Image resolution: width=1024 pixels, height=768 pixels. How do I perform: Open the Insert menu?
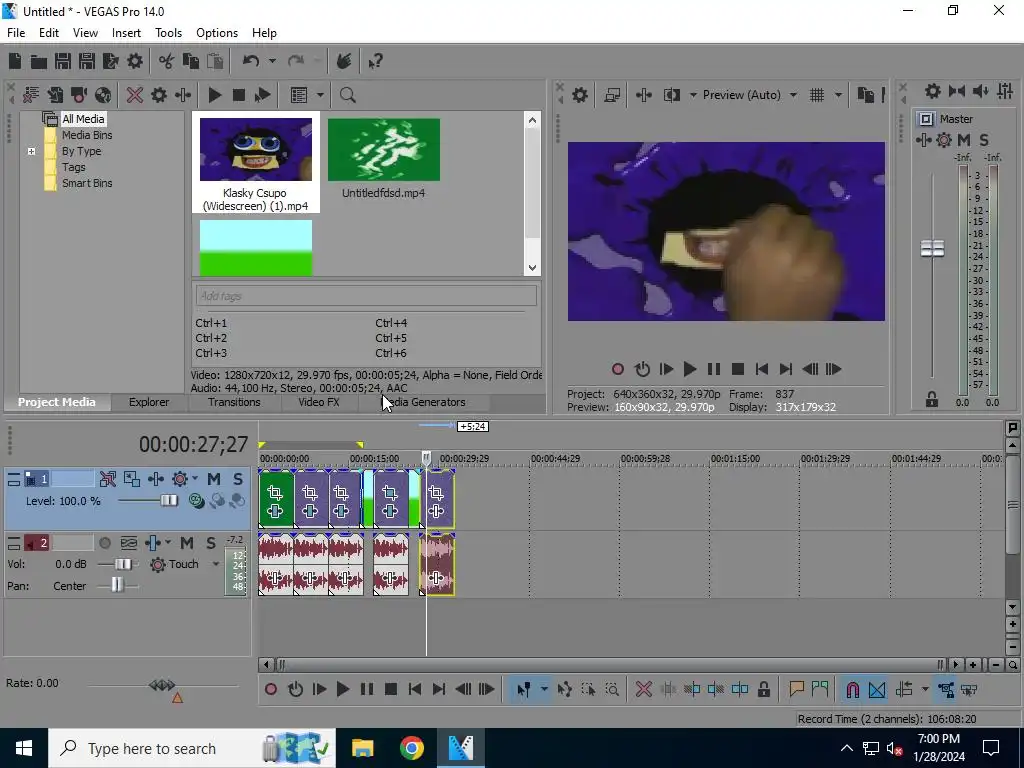[126, 33]
